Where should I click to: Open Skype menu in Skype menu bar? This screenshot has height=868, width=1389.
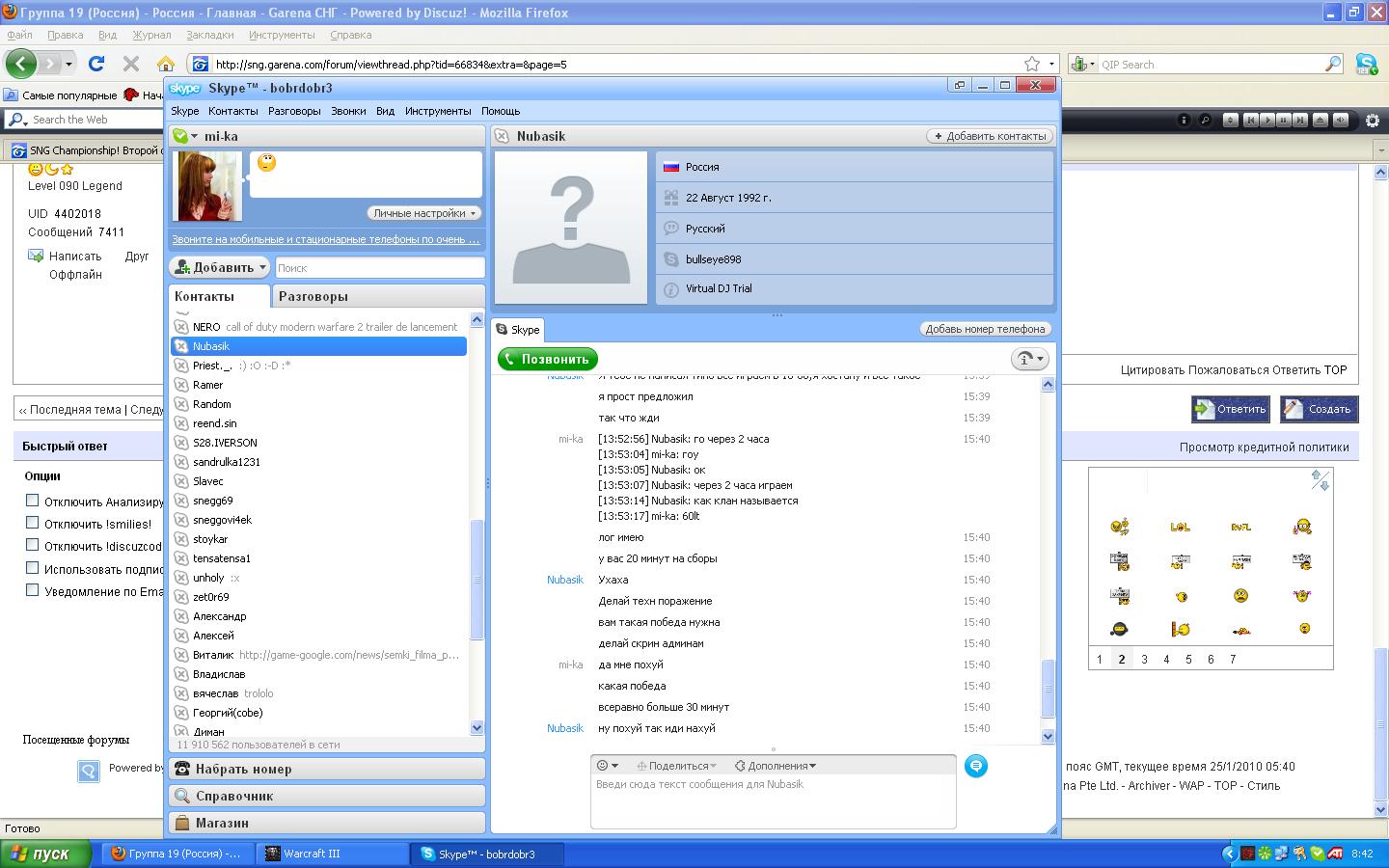coord(184,111)
